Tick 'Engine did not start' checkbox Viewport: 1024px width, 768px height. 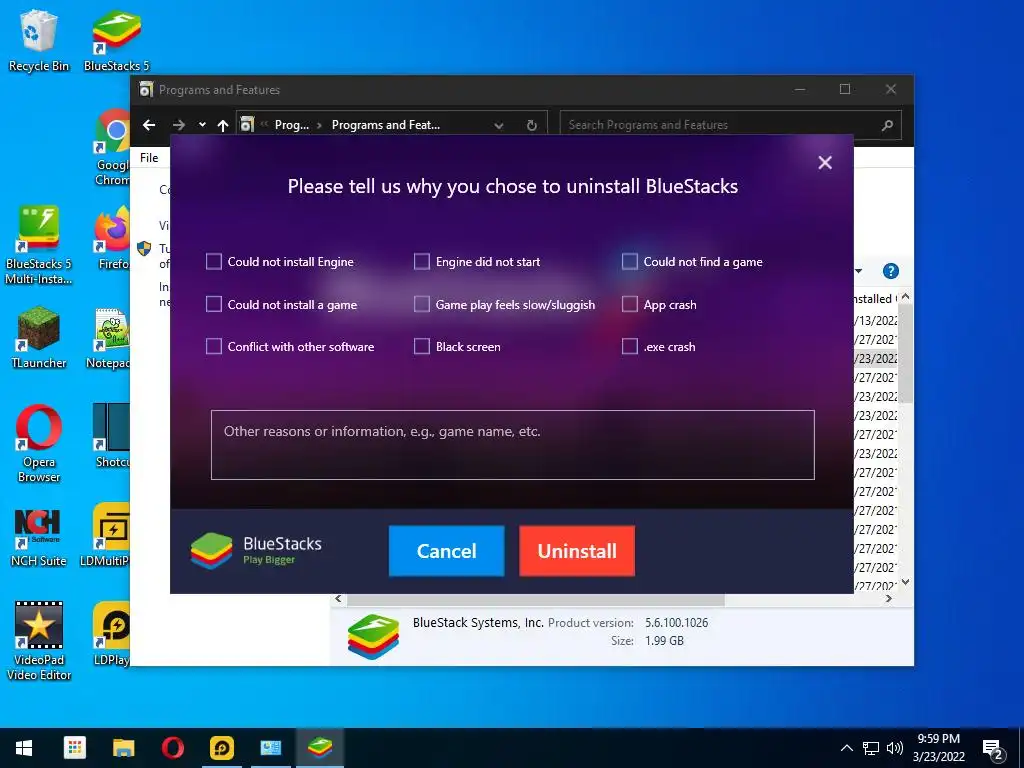[422, 262]
